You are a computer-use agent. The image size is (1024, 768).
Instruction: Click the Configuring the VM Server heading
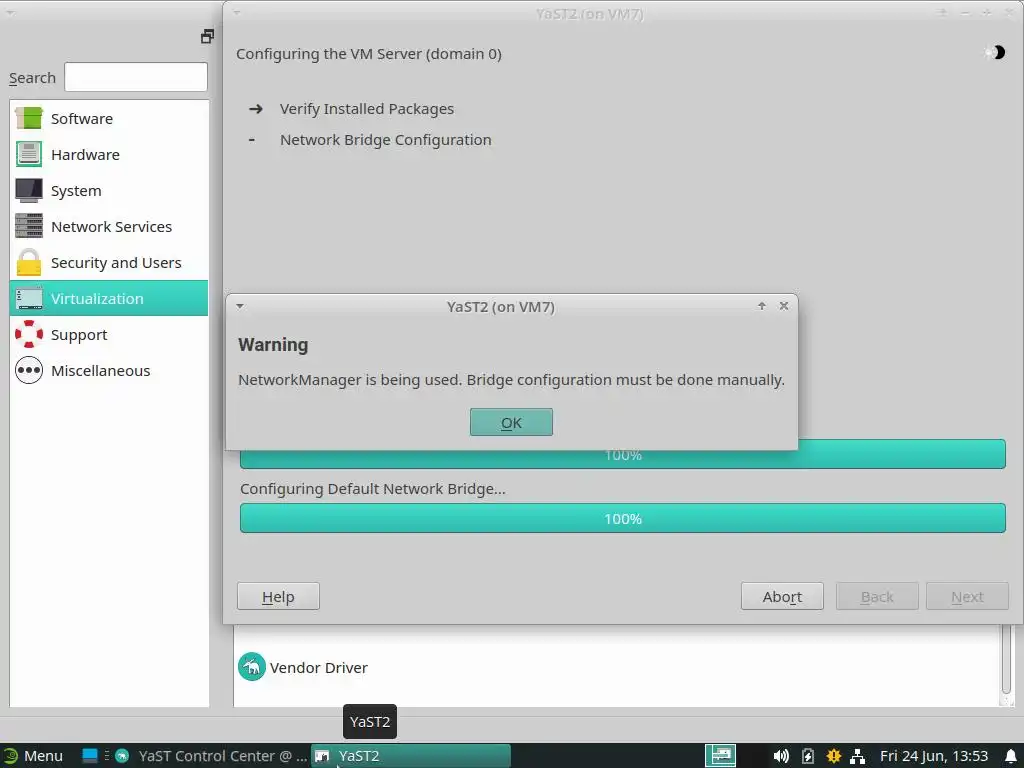pos(368,54)
